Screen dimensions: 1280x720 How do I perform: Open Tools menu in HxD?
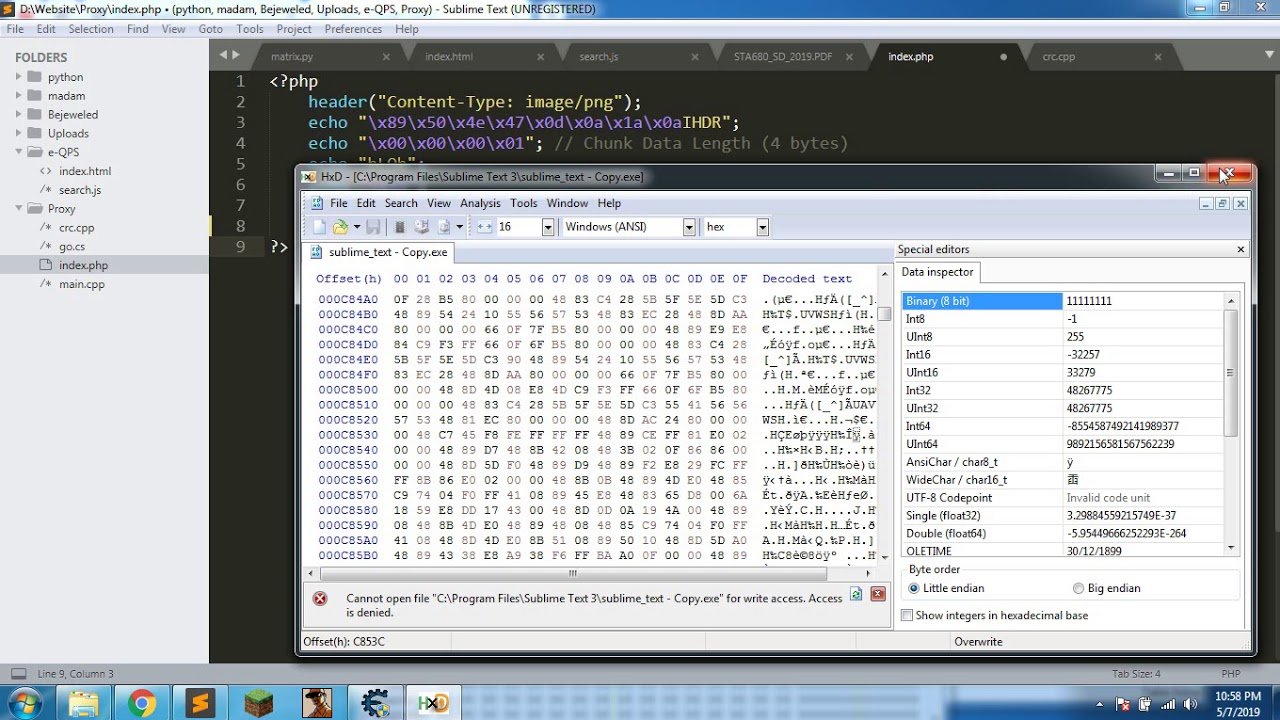point(524,203)
